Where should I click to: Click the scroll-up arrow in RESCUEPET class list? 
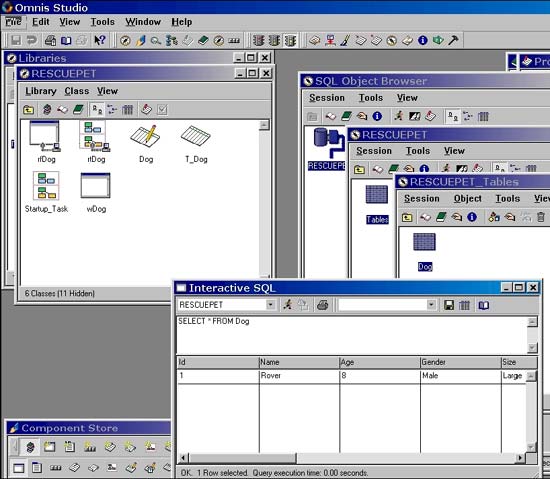tap(264, 125)
